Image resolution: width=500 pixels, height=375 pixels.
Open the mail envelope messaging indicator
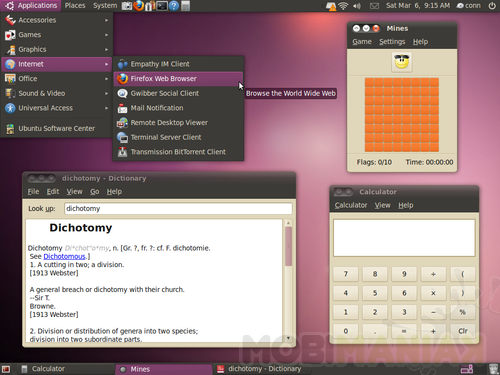(x=374, y=6)
